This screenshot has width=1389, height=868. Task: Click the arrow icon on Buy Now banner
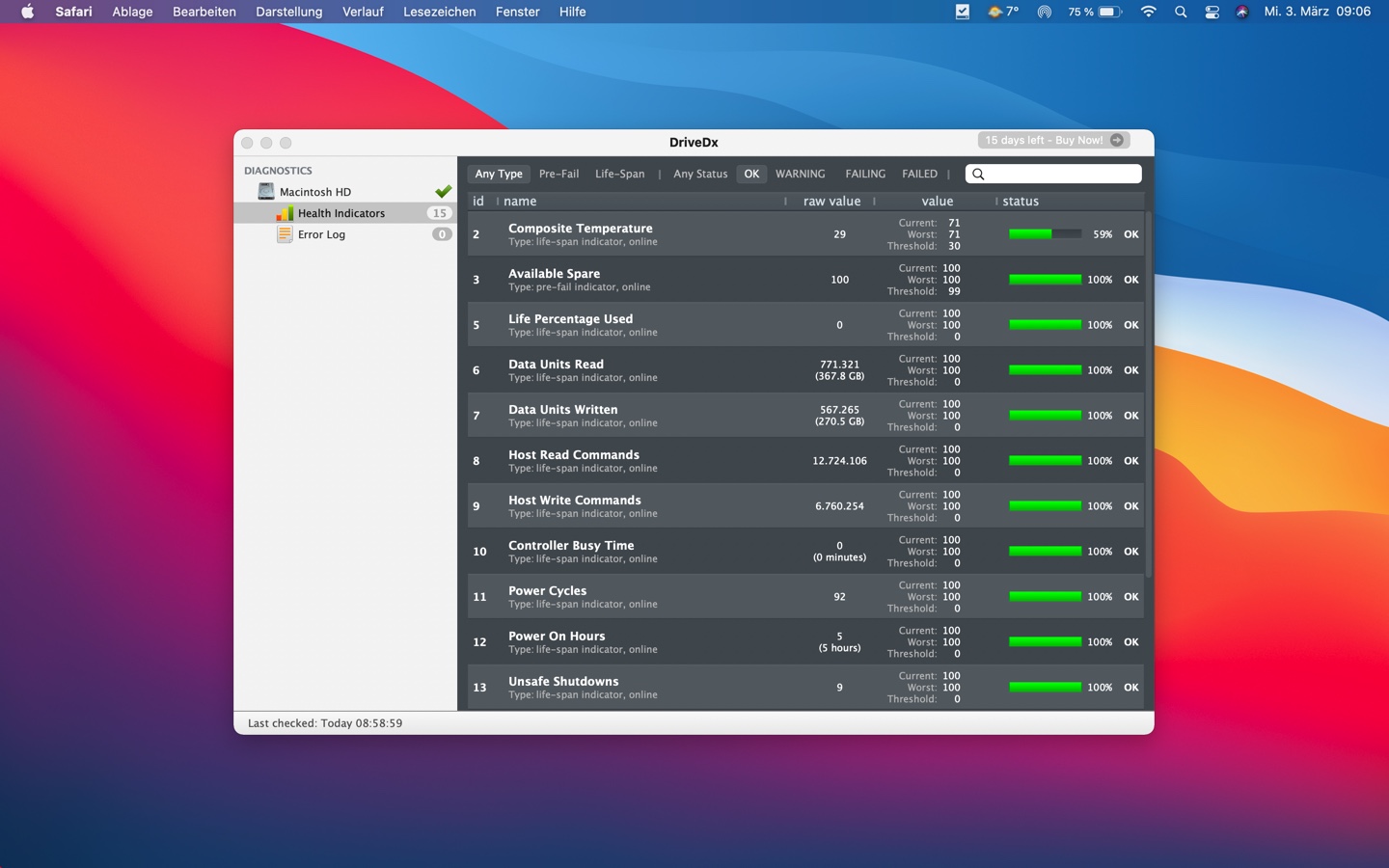click(1116, 141)
